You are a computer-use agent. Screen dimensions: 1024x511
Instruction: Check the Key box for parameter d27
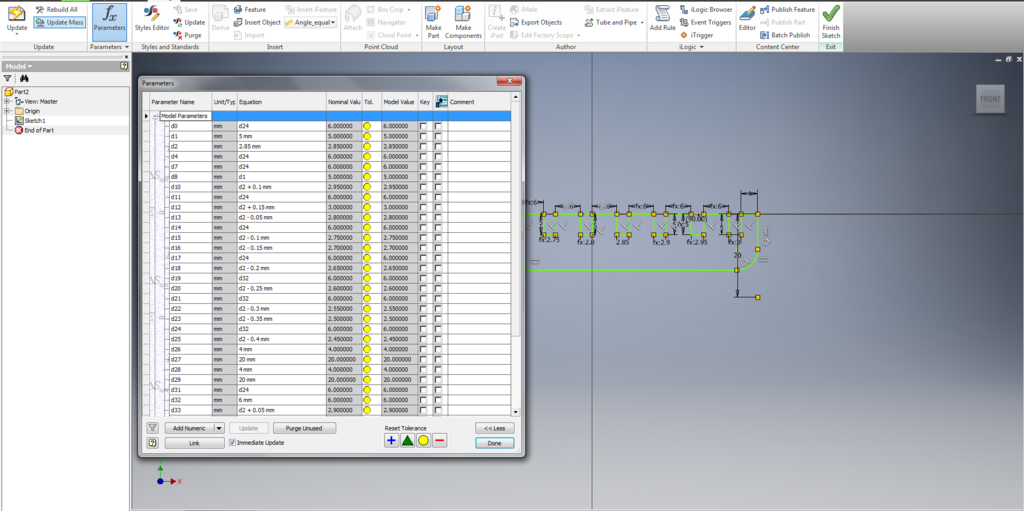click(425, 359)
